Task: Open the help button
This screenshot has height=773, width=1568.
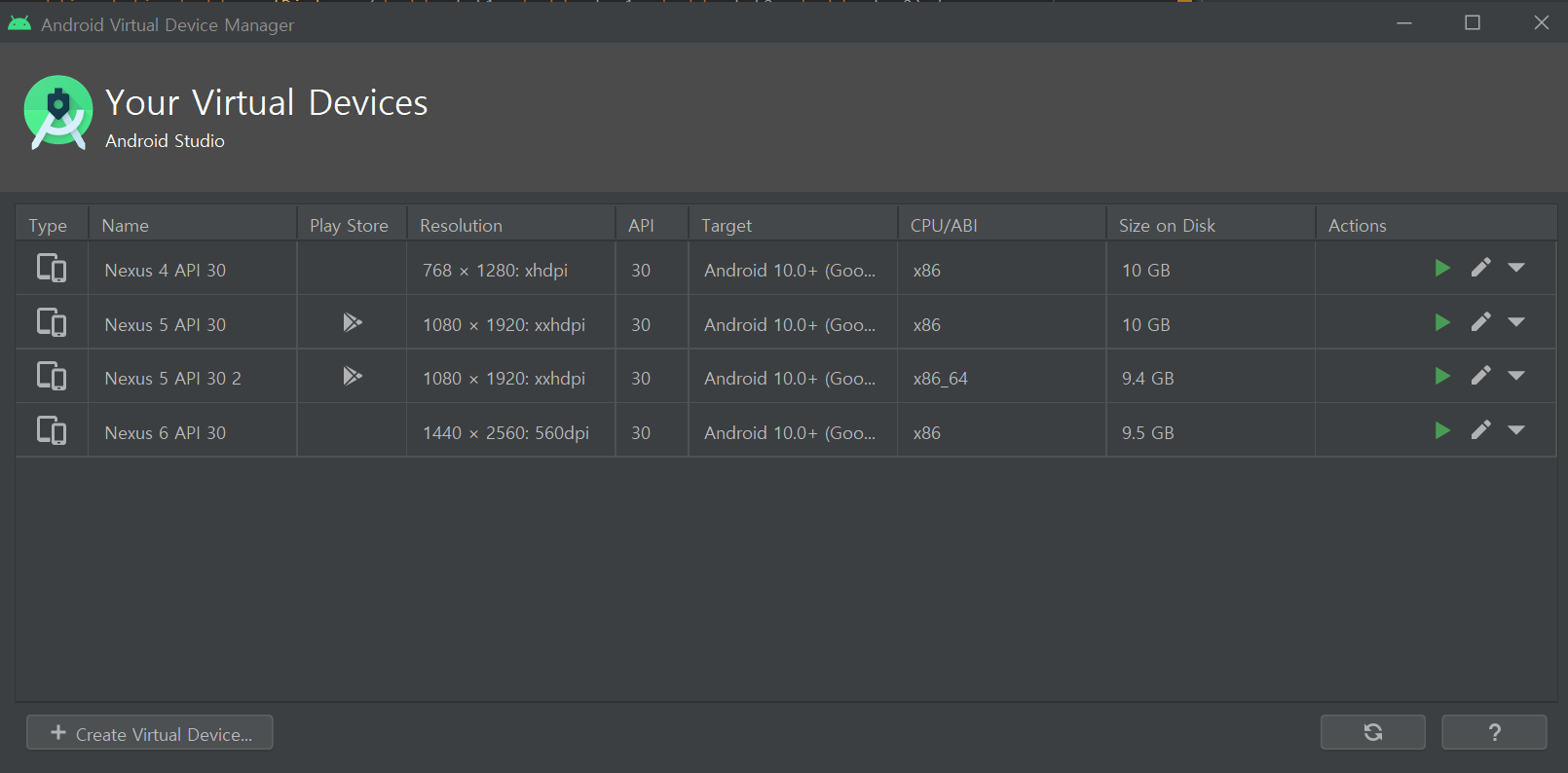Action: coord(1494,732)
